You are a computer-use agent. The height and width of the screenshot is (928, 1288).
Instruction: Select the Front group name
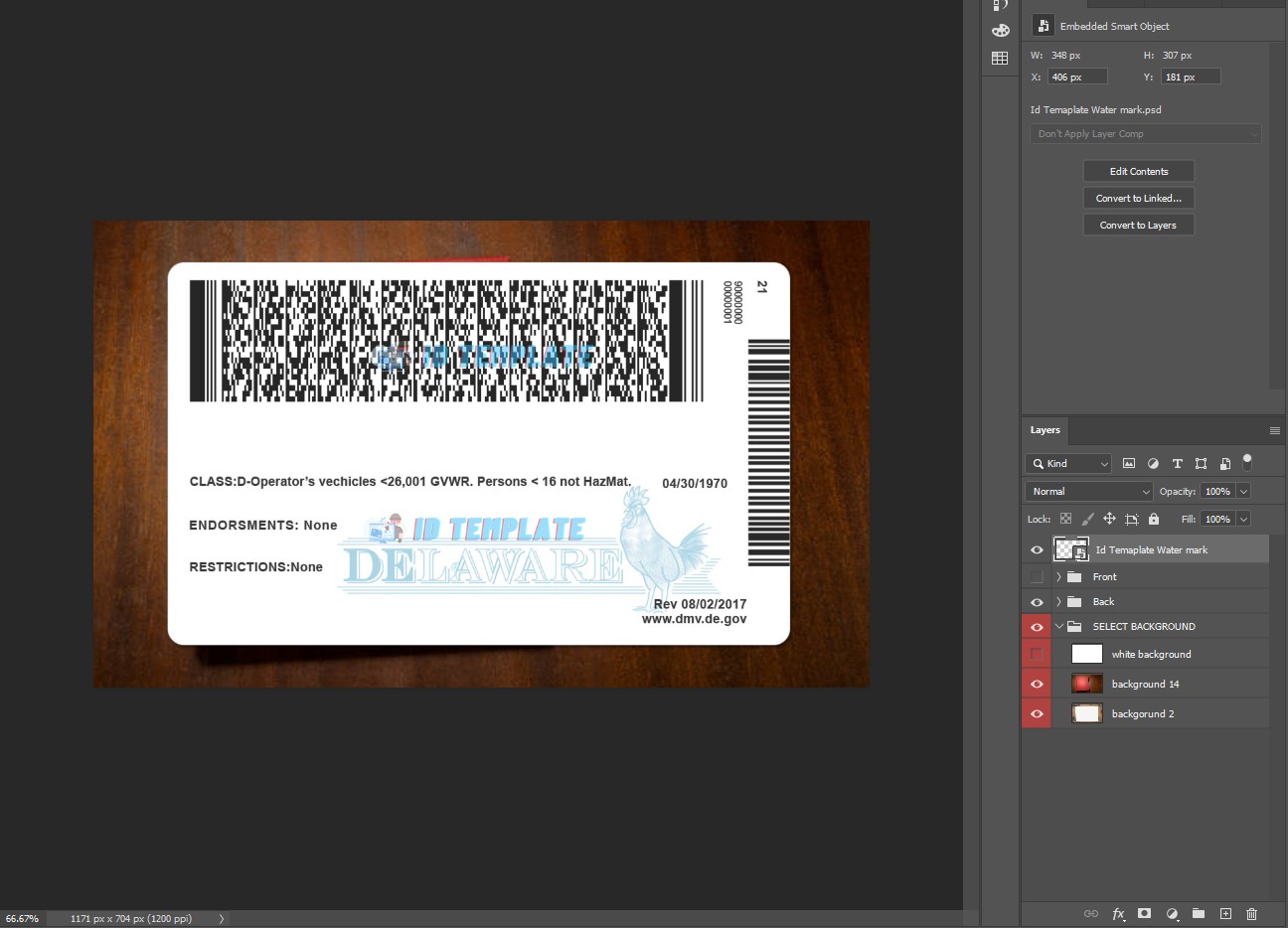click(x=1105, y=576)
